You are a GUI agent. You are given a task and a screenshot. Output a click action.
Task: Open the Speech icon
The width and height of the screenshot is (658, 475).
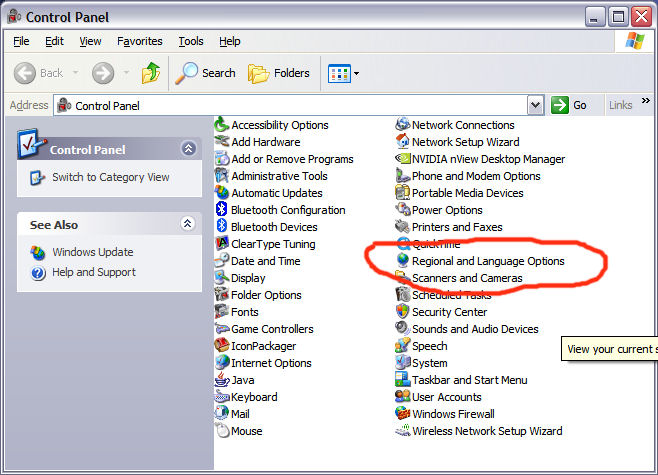tap(402, 346)
